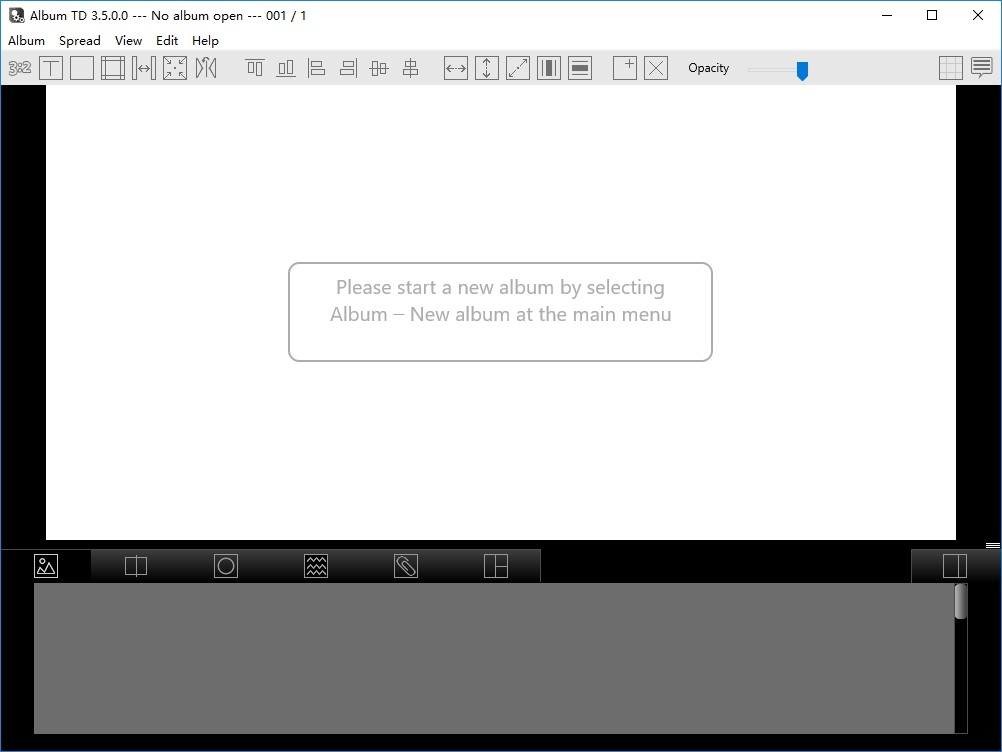Screen dimensions: 1002x752
Task: Click the shrink-to-center arrows icon
Action: click(x=174, y=68)
